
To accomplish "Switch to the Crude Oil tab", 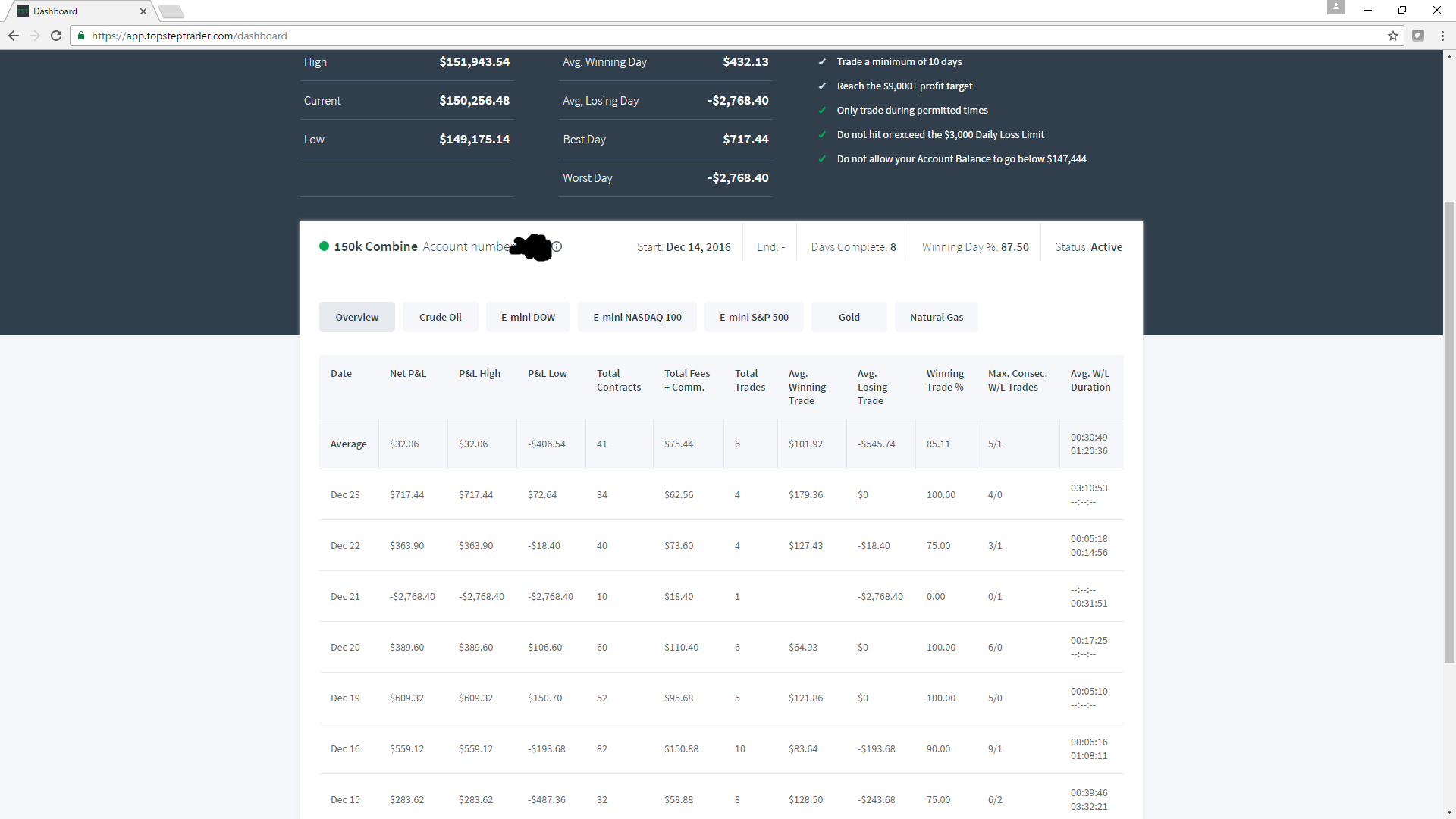I will coord(441,317).
